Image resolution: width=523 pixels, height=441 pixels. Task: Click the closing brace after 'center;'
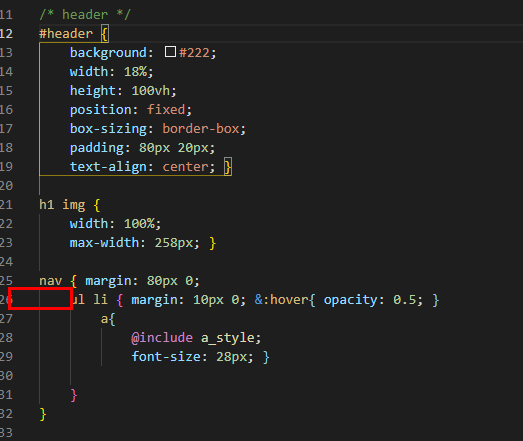click(x=228, y=167)
